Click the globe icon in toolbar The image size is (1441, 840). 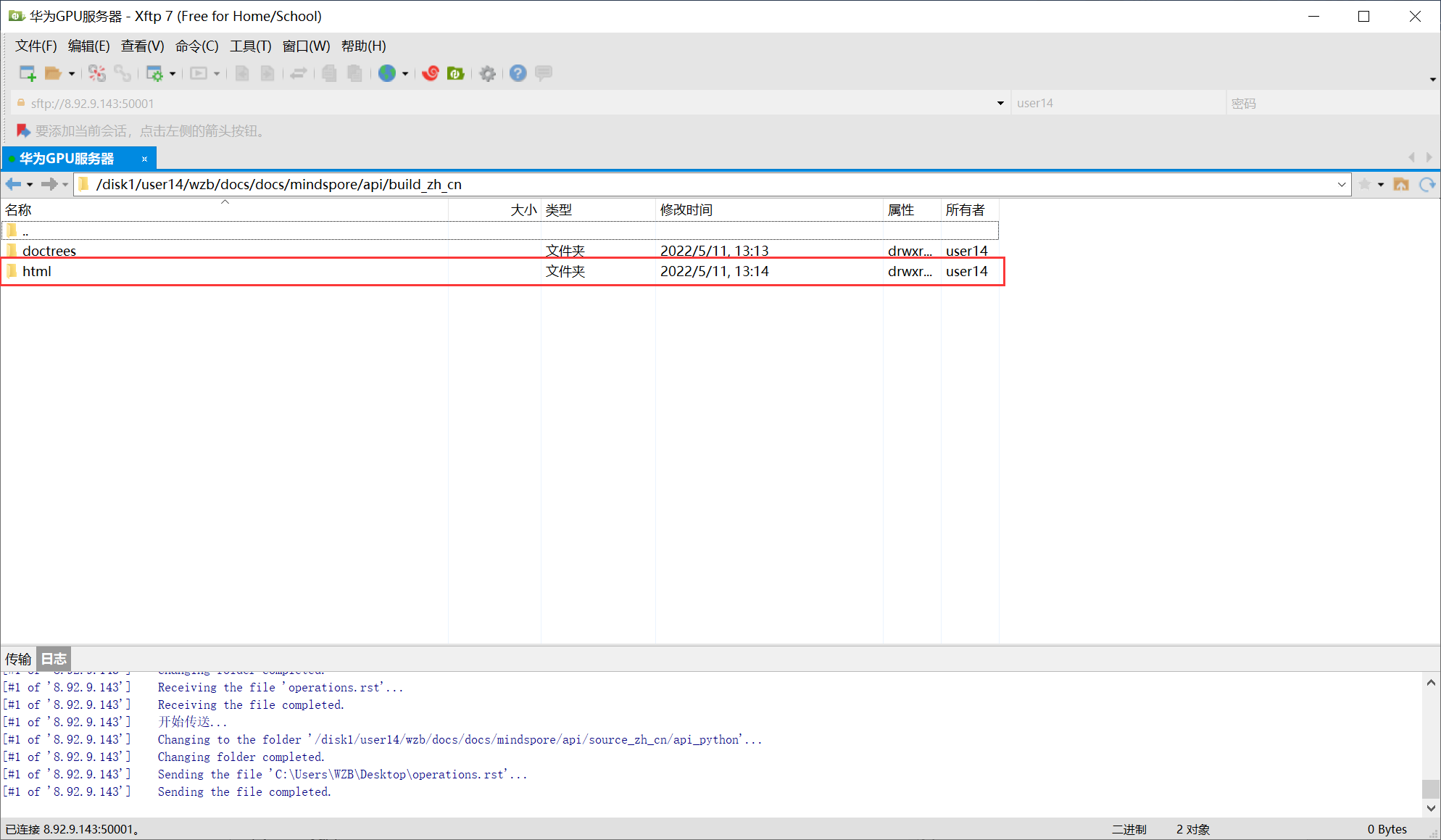[387, 73]
